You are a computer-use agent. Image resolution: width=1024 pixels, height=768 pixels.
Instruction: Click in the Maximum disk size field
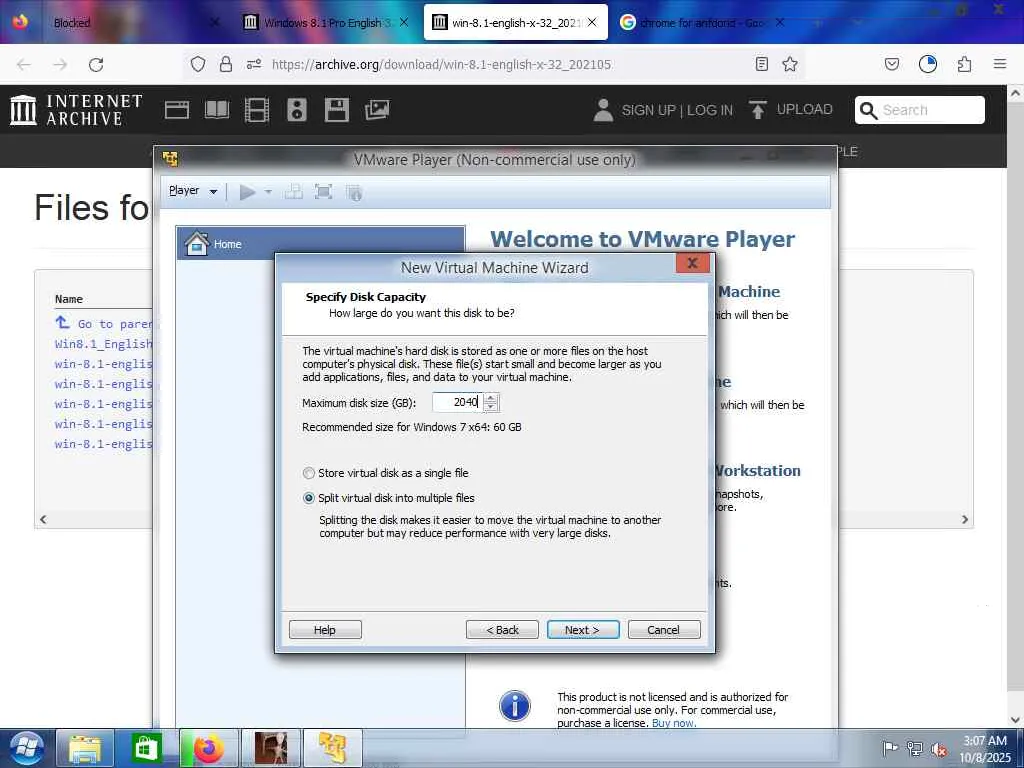point(457,402)
